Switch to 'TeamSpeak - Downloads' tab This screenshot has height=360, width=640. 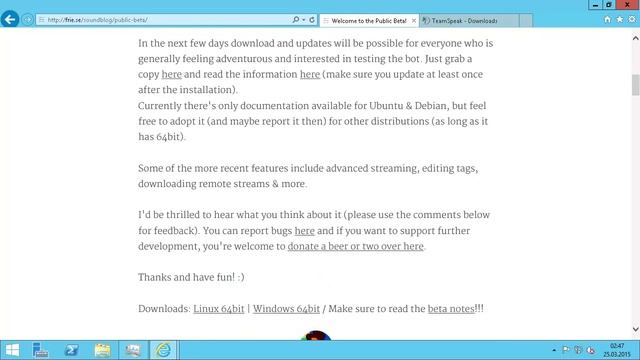469,20
